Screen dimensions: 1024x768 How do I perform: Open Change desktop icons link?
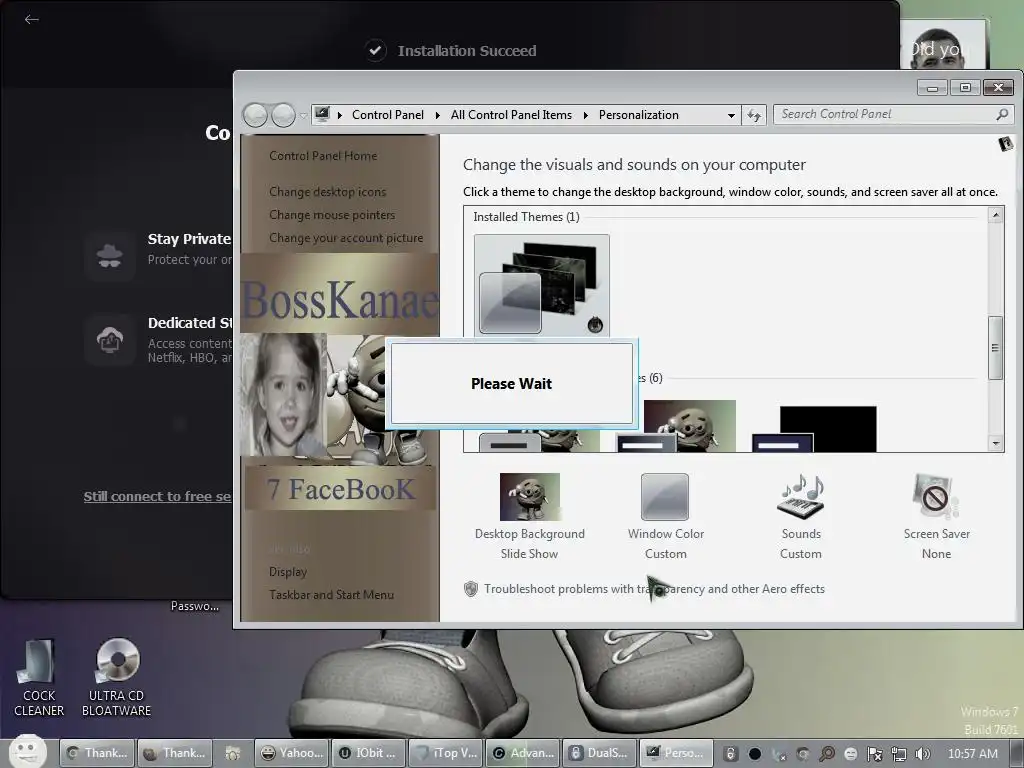coord(327,192)
